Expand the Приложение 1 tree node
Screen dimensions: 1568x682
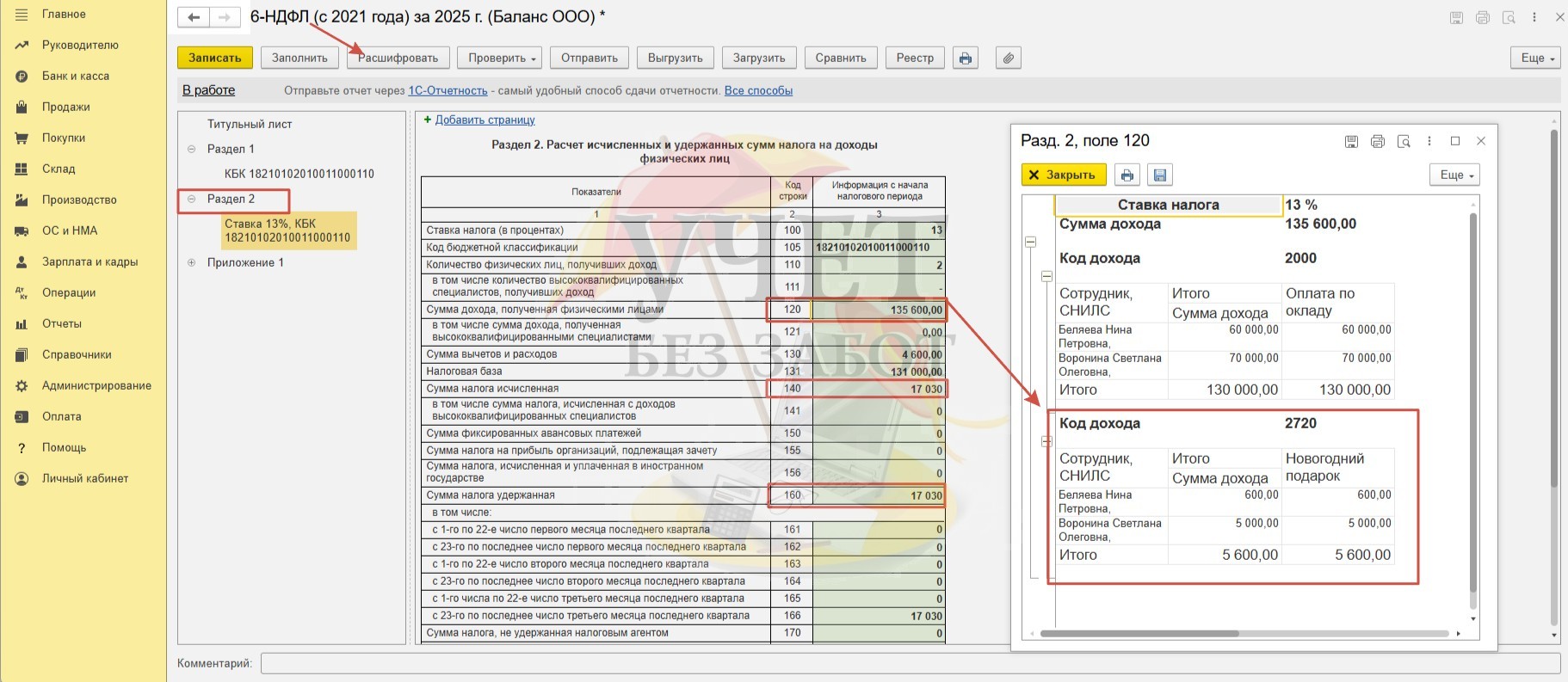pos(191,262)
